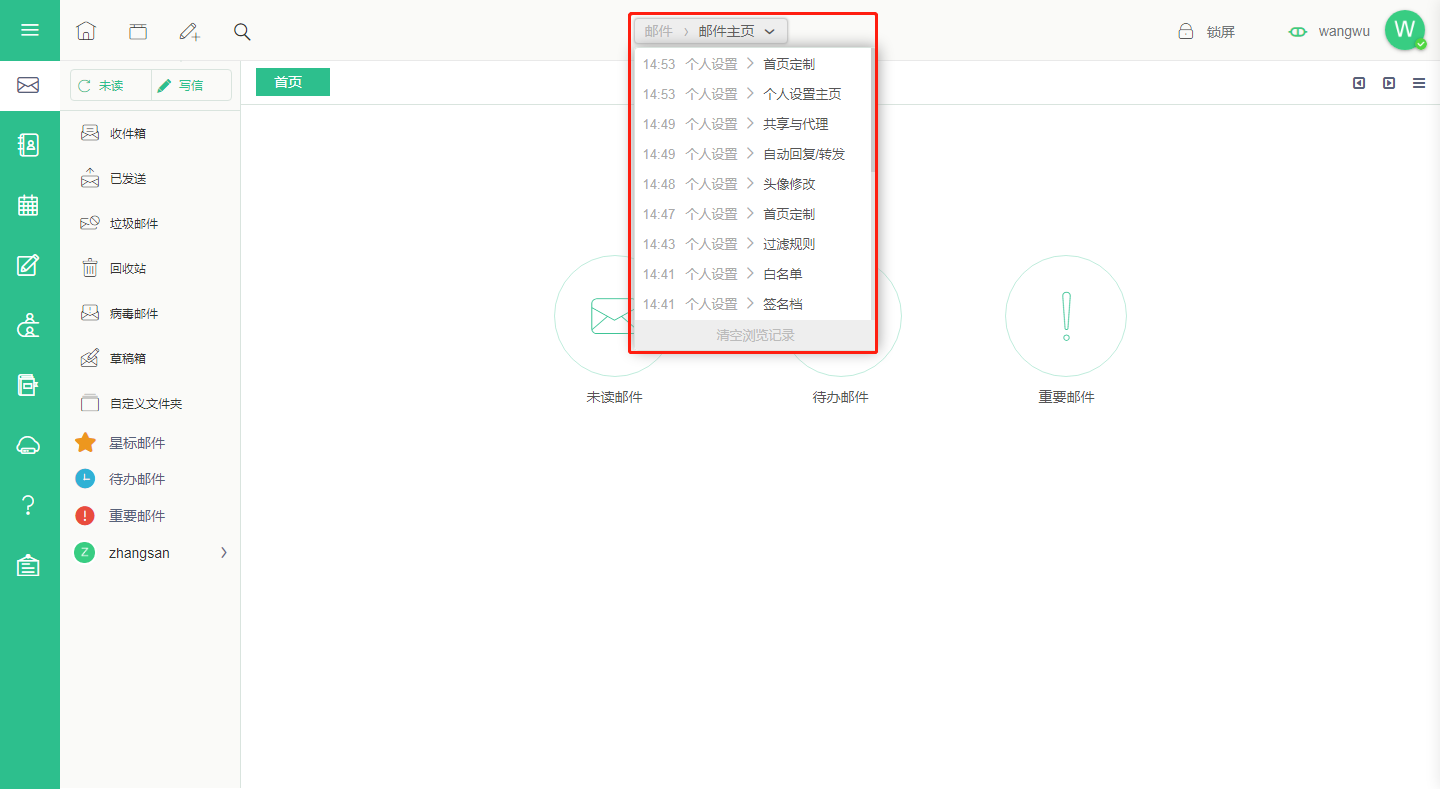Open 个人设置主页 history entry
1440x789 pixels.
[752, 94]
